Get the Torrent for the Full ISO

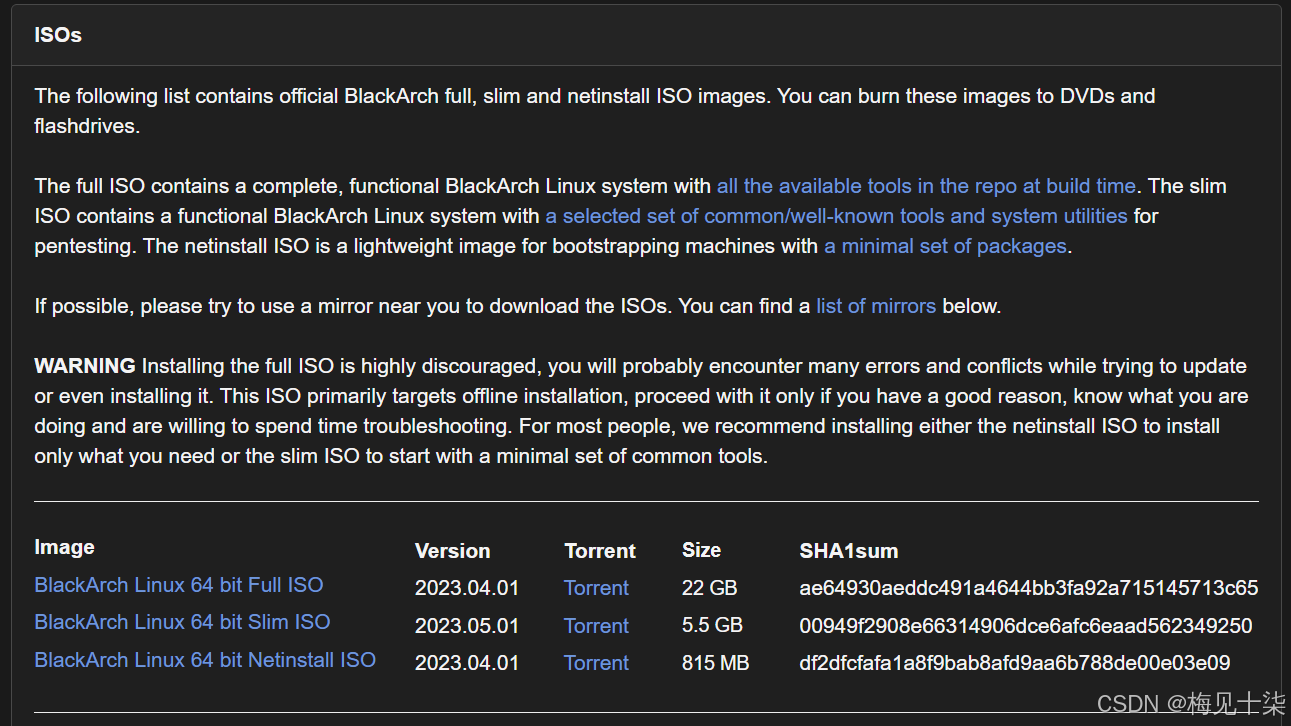click(x=596, y=588)
